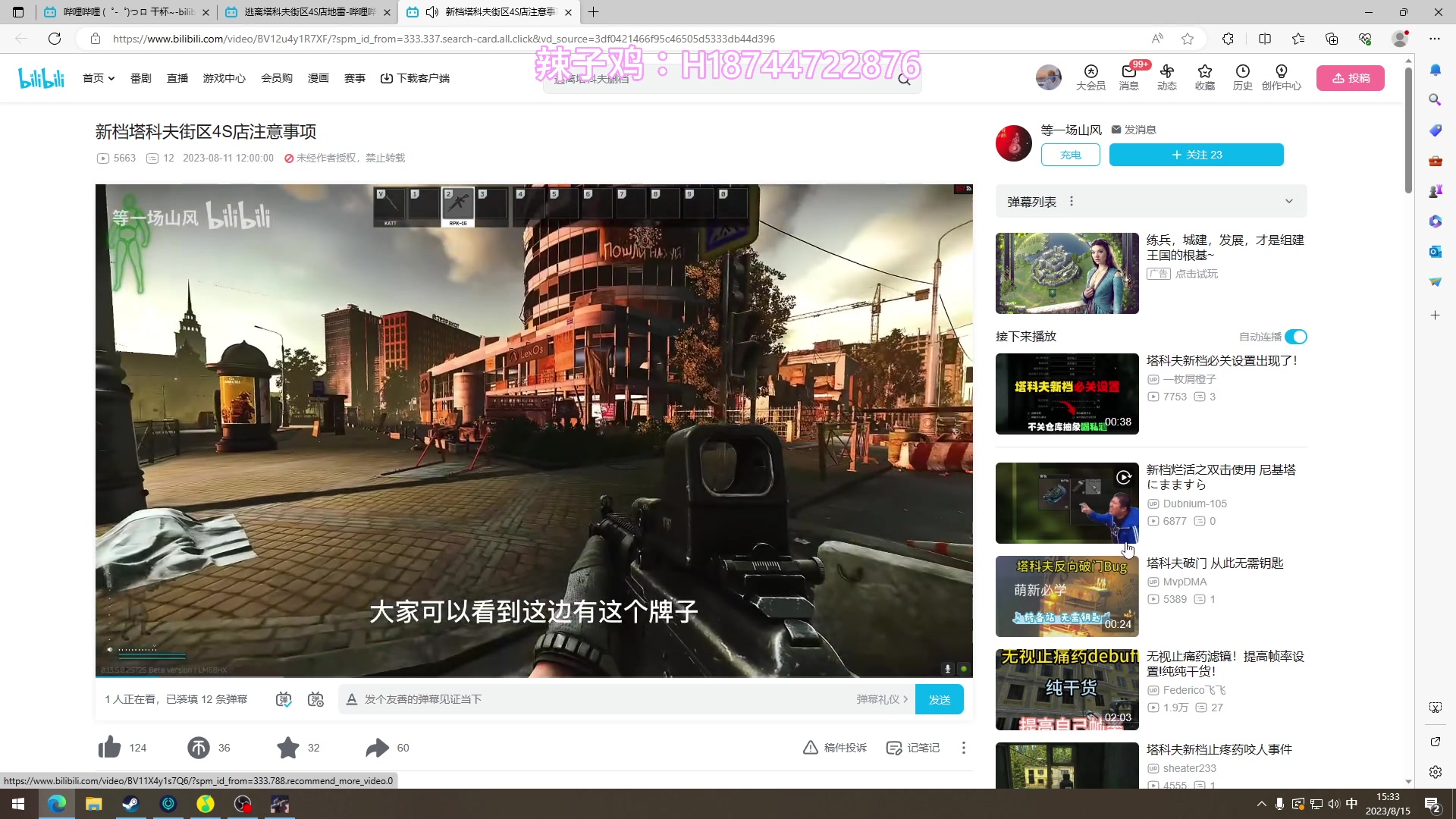
Task: Open the 动态 feed icon
Action: pos(1166,77)
